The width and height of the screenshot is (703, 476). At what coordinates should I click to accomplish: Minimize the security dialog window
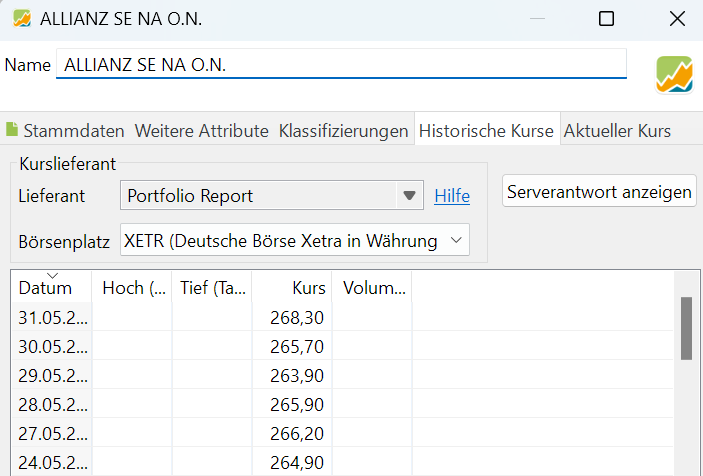(537, 19)
